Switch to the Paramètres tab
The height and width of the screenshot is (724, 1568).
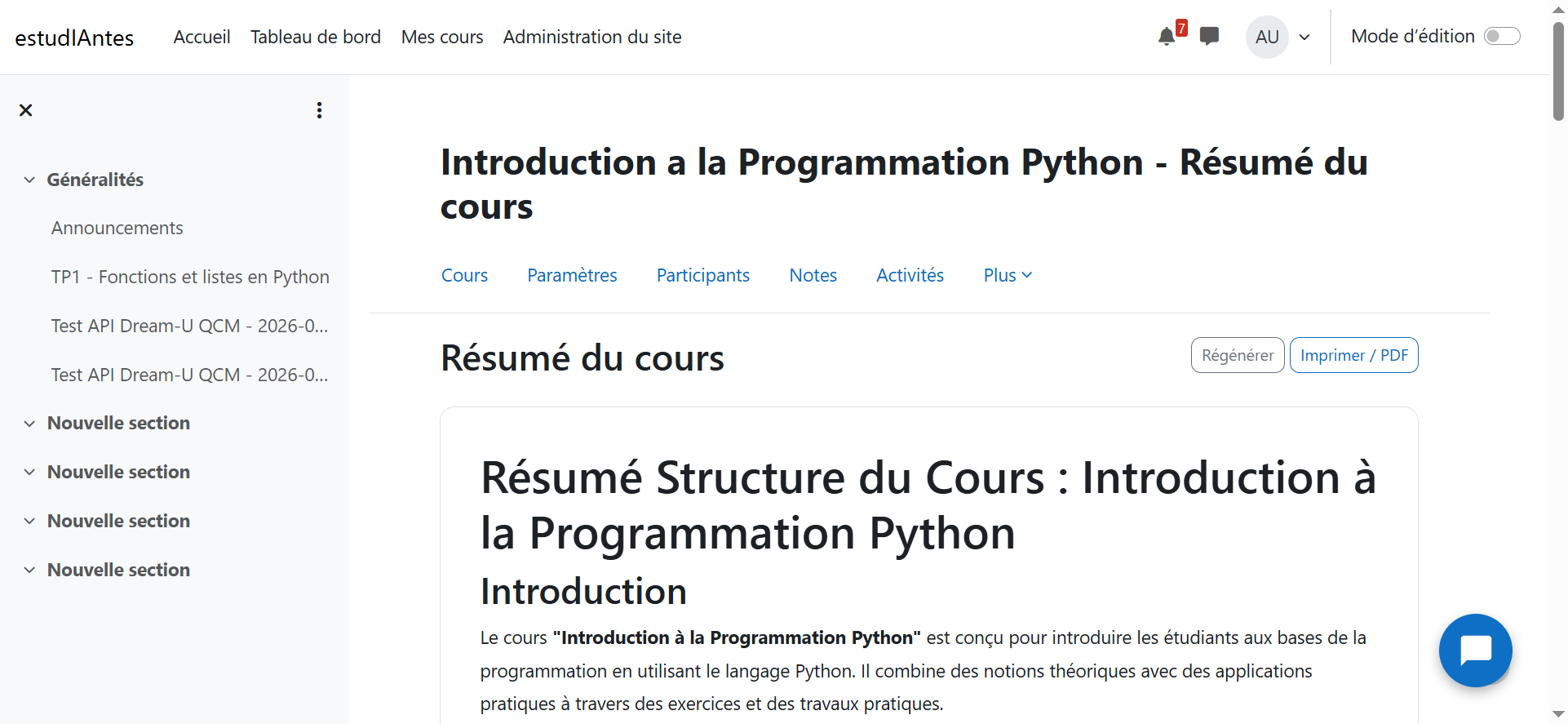572,276
